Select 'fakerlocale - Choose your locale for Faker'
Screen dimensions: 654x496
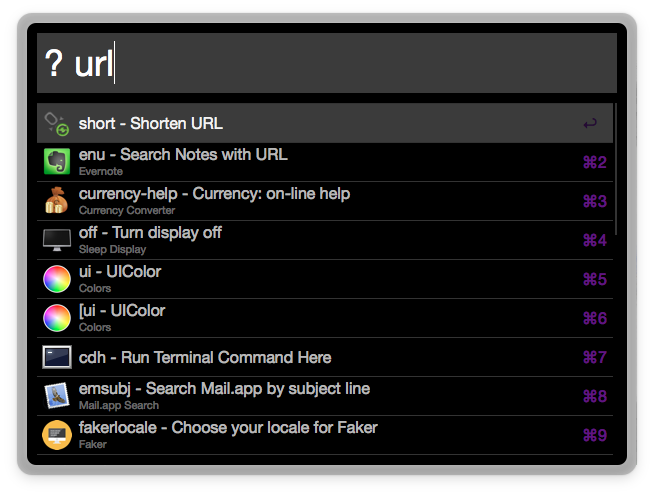228,428
